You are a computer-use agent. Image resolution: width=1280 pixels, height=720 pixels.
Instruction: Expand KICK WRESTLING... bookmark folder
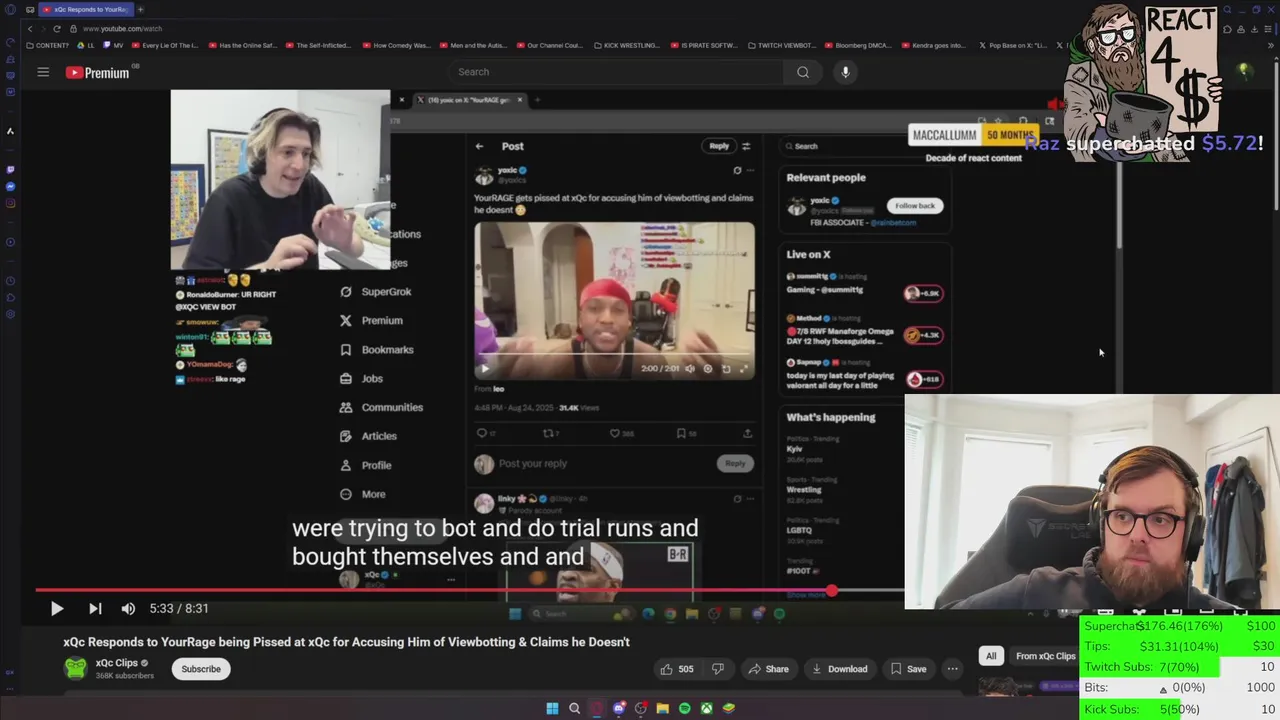point(626,45)
